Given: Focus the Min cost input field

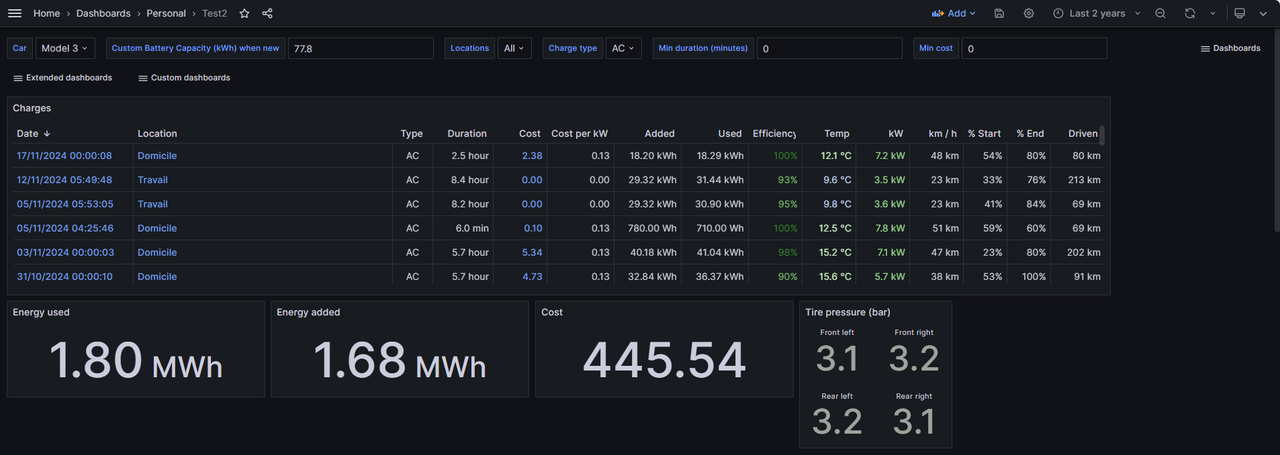Looking at the screenshot, I should point(1034,48).
